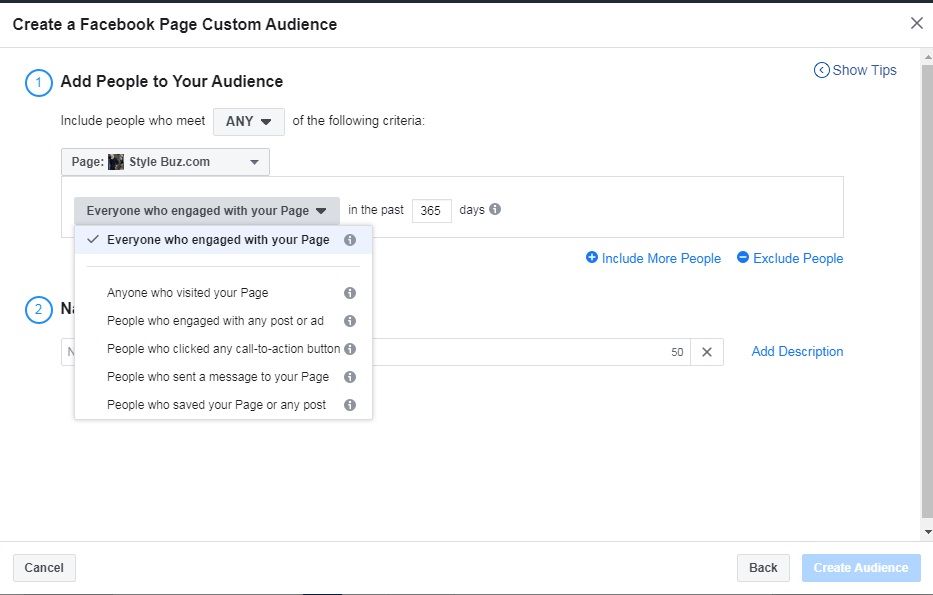Click info icon next to the 'days' label
Screen dimensions: 933x595
tap(495, 210)
